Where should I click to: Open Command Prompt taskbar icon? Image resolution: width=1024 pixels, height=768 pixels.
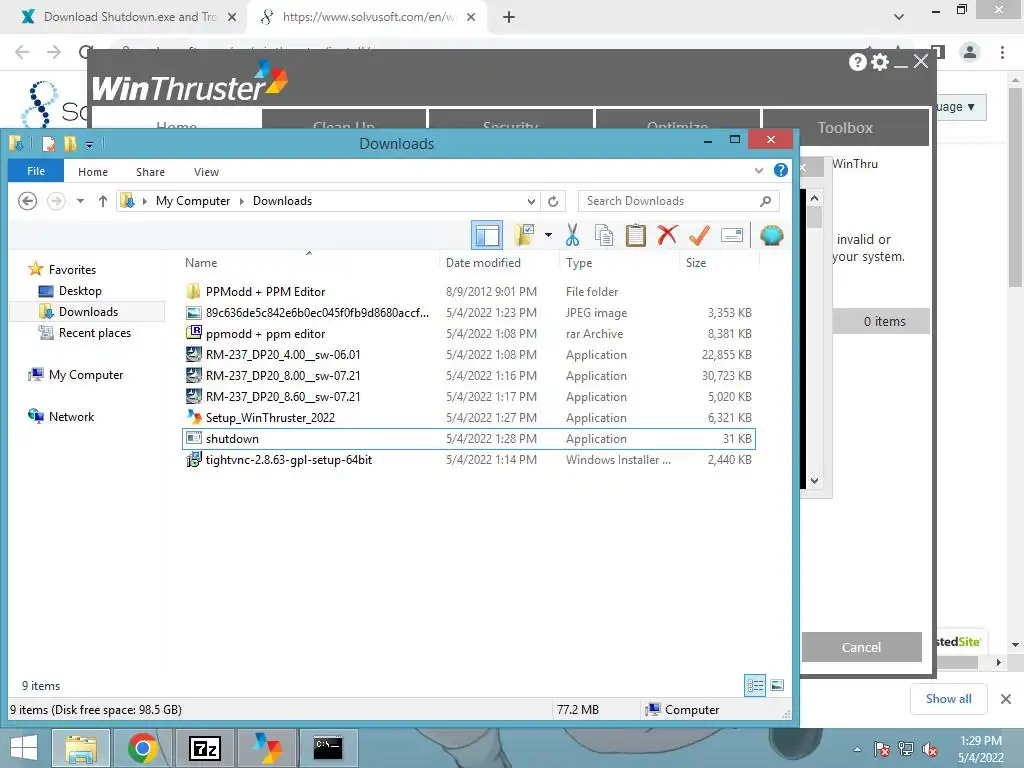pyautogui.click(x=328, y=748)
